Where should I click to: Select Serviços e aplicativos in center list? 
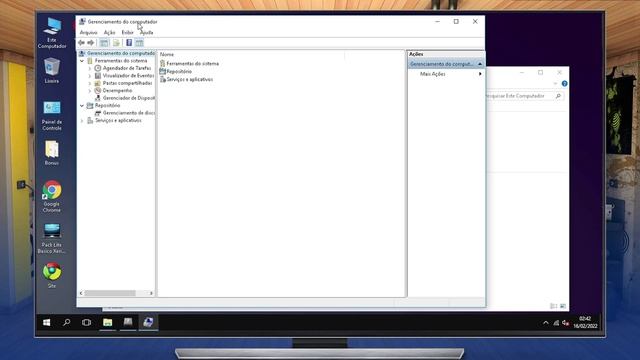point(189,80)
